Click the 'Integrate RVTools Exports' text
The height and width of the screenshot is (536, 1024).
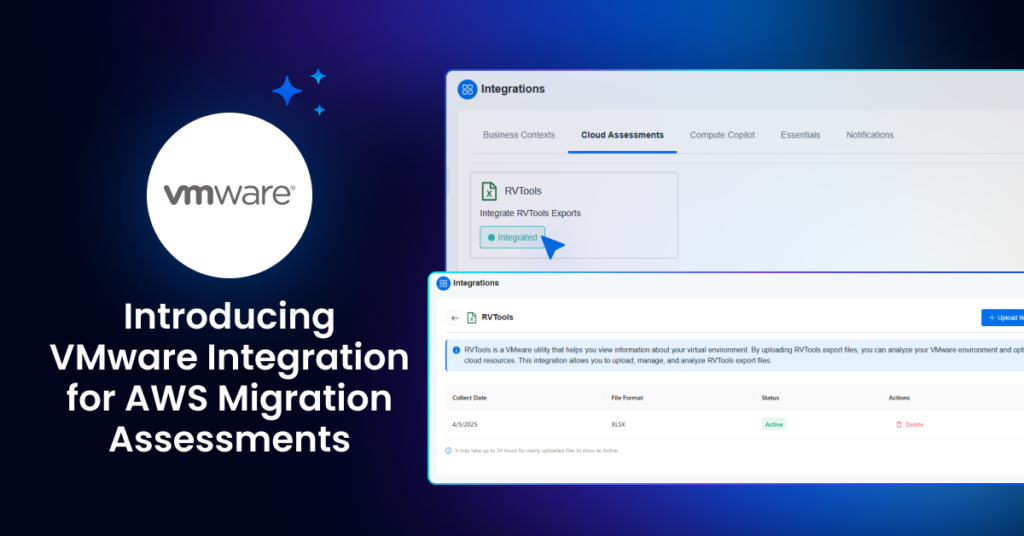pyautogui.click(x=530, y=213)
